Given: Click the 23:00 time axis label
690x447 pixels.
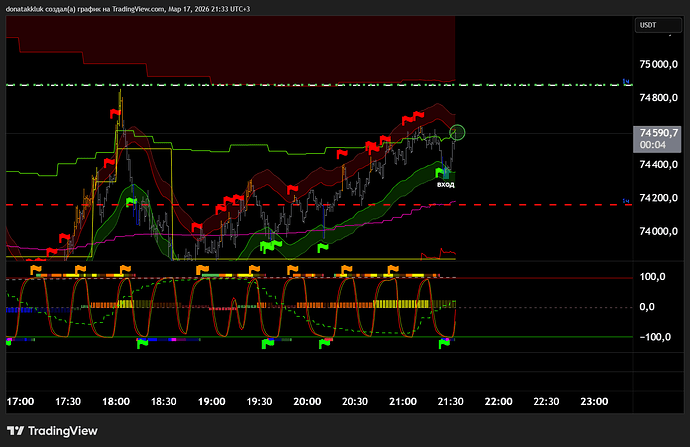Looking at the screenshot, I should (x=594, y=401).
